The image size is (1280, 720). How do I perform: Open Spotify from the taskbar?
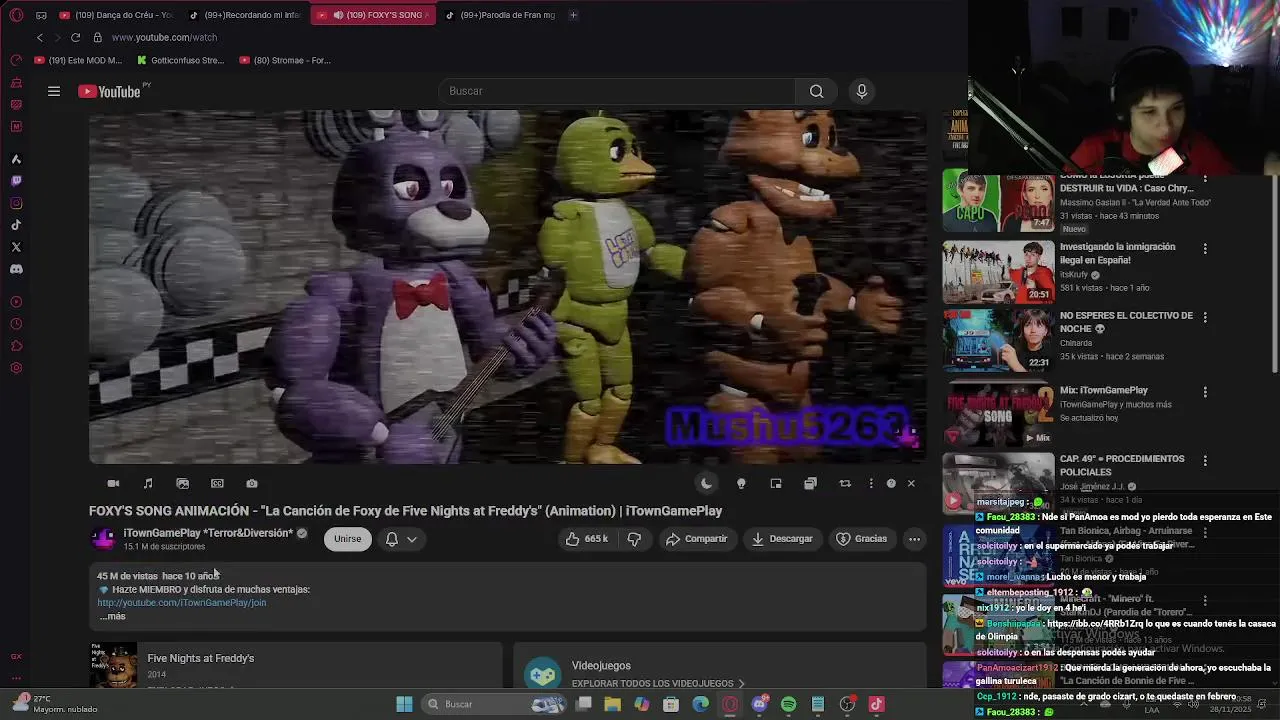pos(788,704)
